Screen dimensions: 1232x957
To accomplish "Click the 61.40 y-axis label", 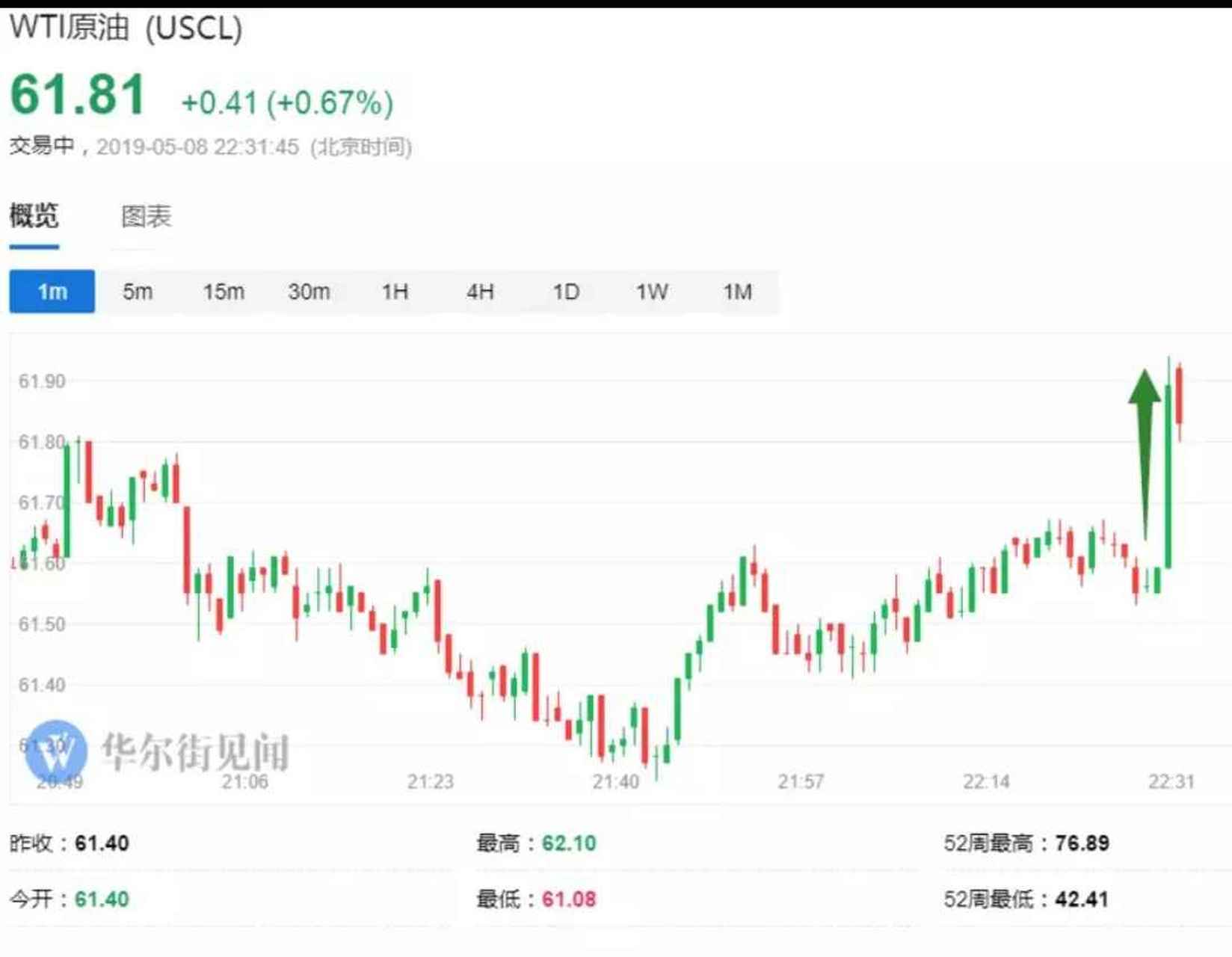I will point(42,685).
